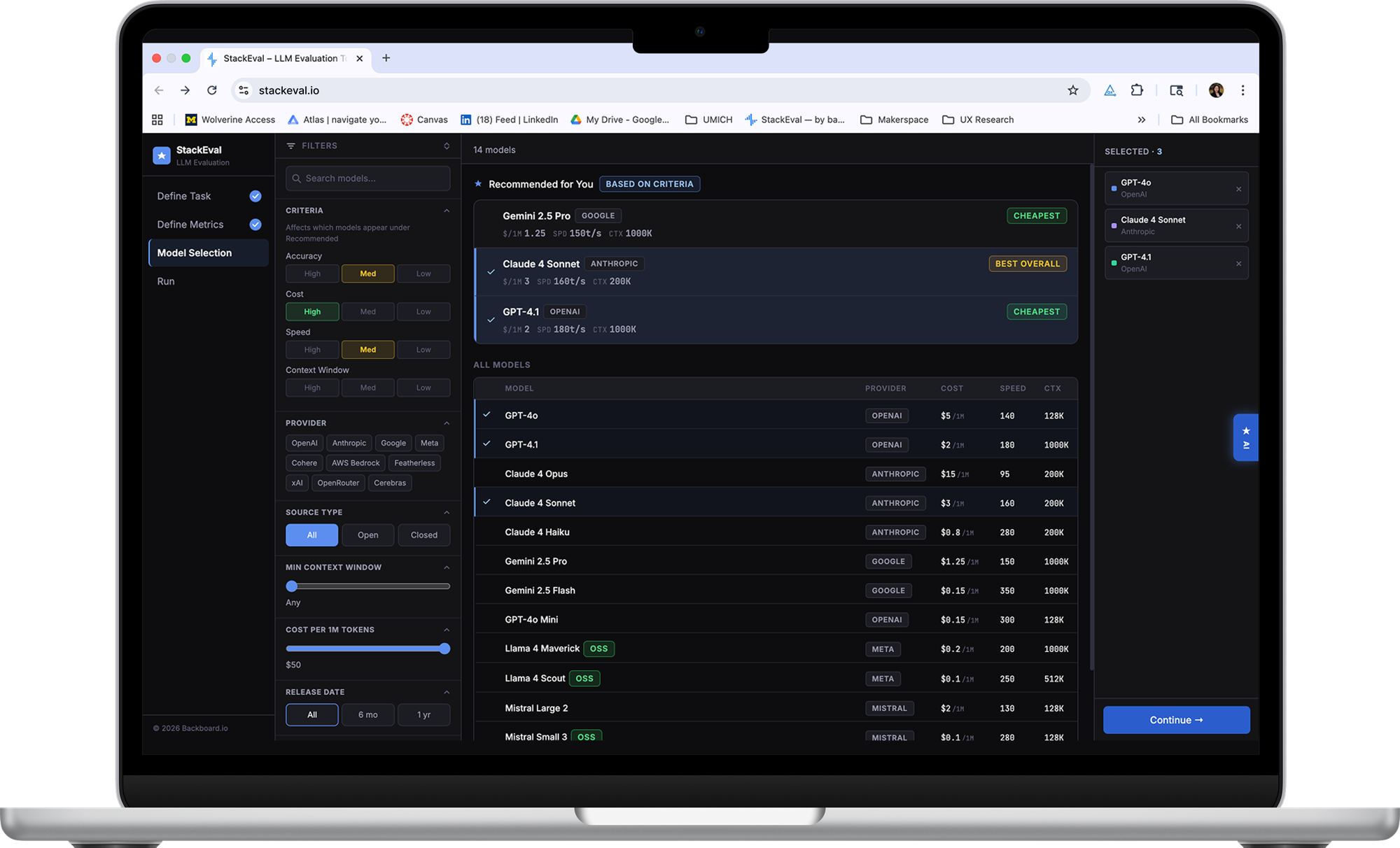
Task: Filter providers by OpenRouter
Action: (x=338, y=483)
